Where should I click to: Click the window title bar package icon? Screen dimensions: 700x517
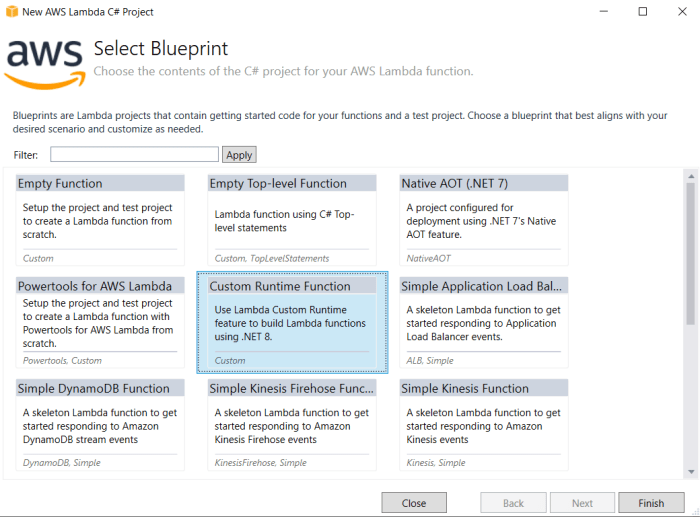click(12, 11)
